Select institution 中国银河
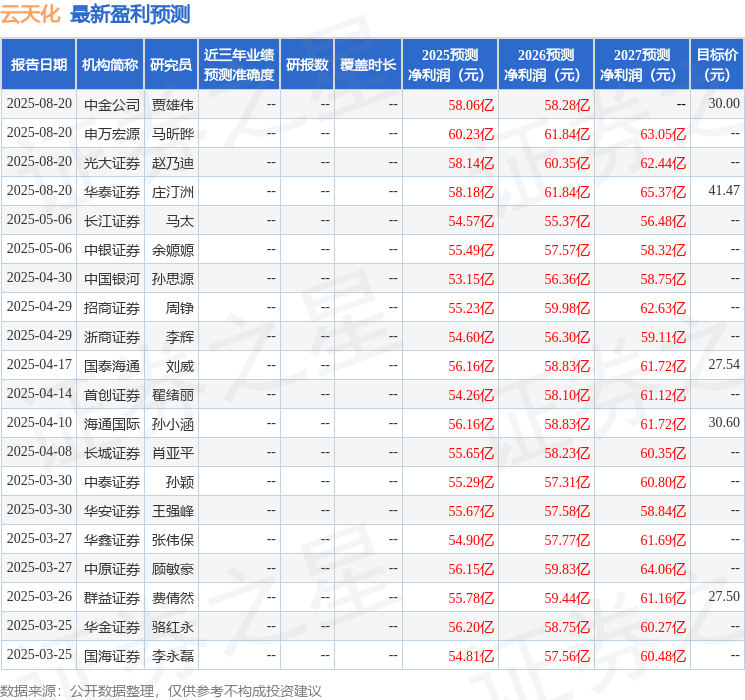Image resolution: width=745 pixels, height=700 pixels. click(112, 278)
